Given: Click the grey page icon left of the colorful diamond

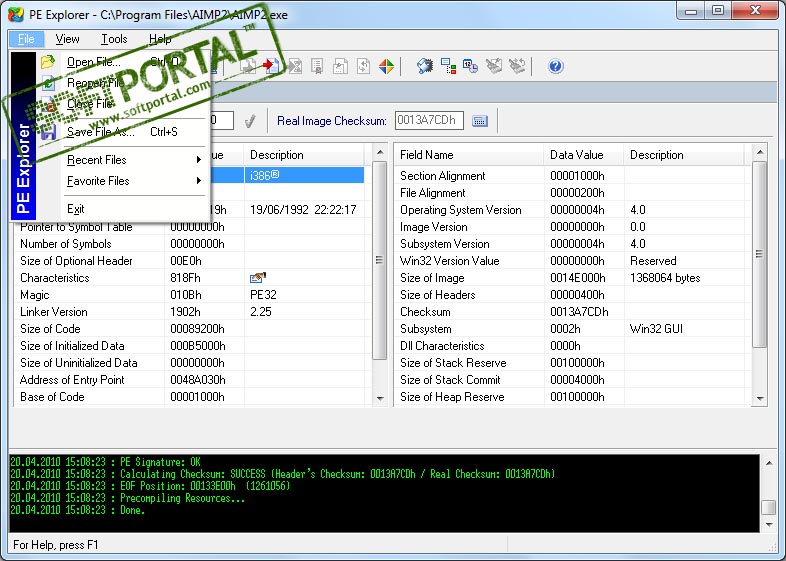Looking at the screenshot, I should tap(363, 66).
